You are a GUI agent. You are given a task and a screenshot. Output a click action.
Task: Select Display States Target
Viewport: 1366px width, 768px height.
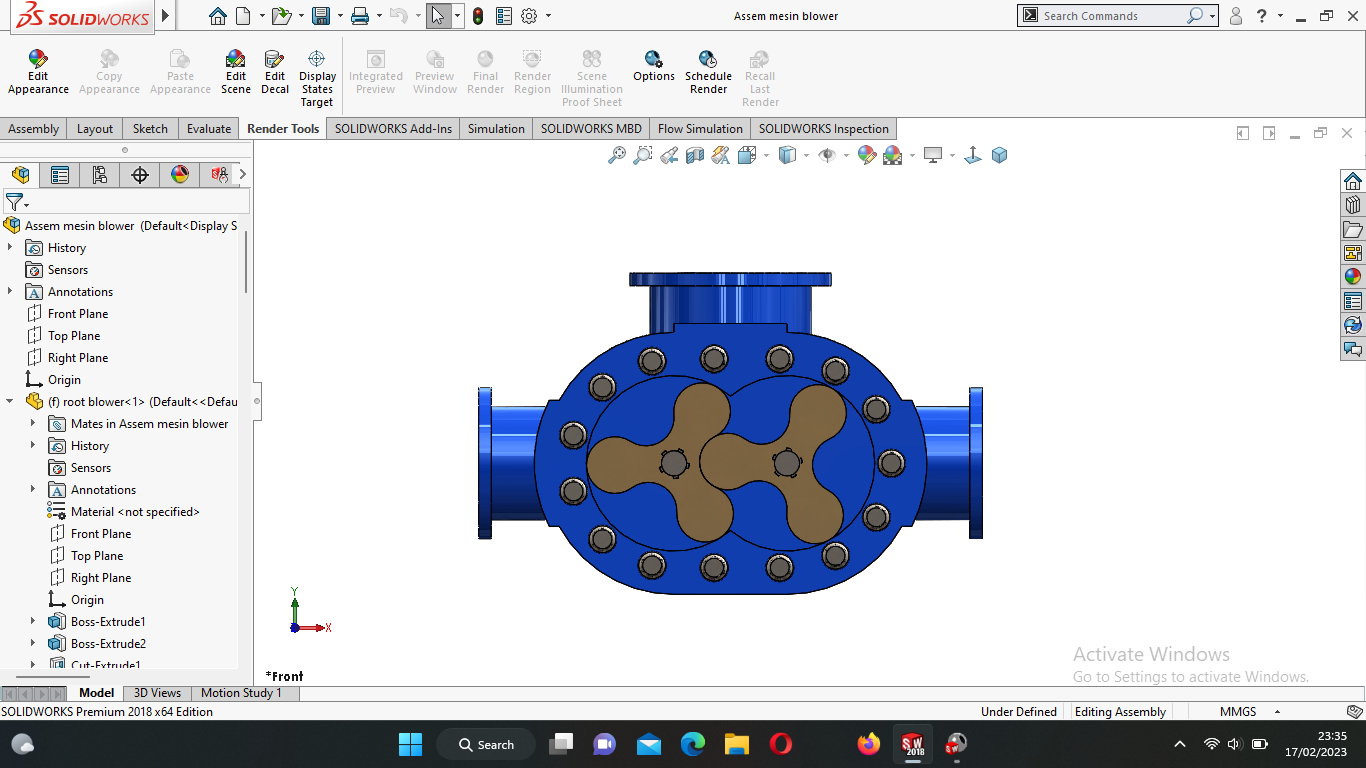tap(317, 79)
